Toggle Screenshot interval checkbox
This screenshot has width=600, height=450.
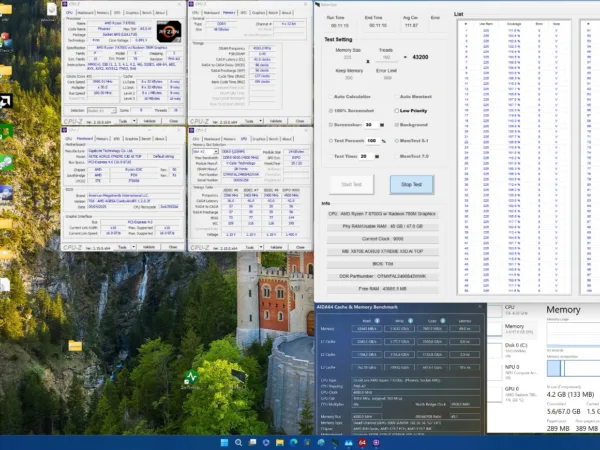[x=331, y=125]
